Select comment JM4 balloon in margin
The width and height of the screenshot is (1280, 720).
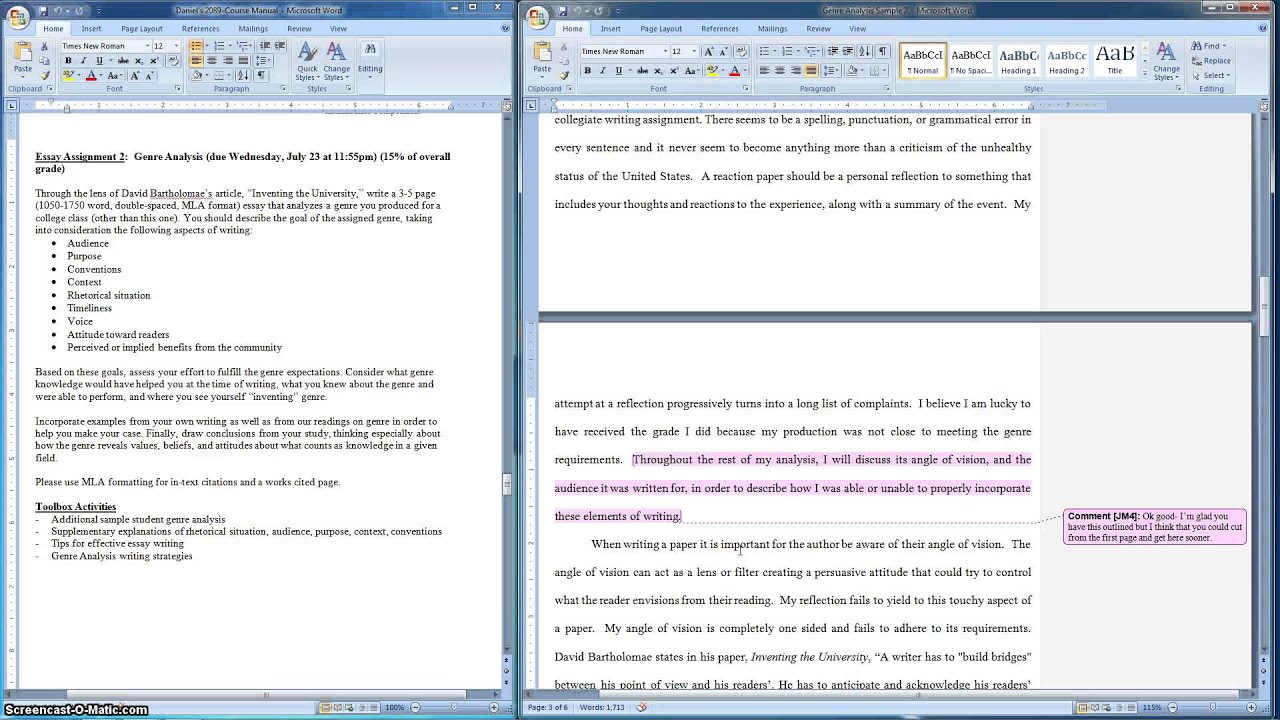(1155, 527)
